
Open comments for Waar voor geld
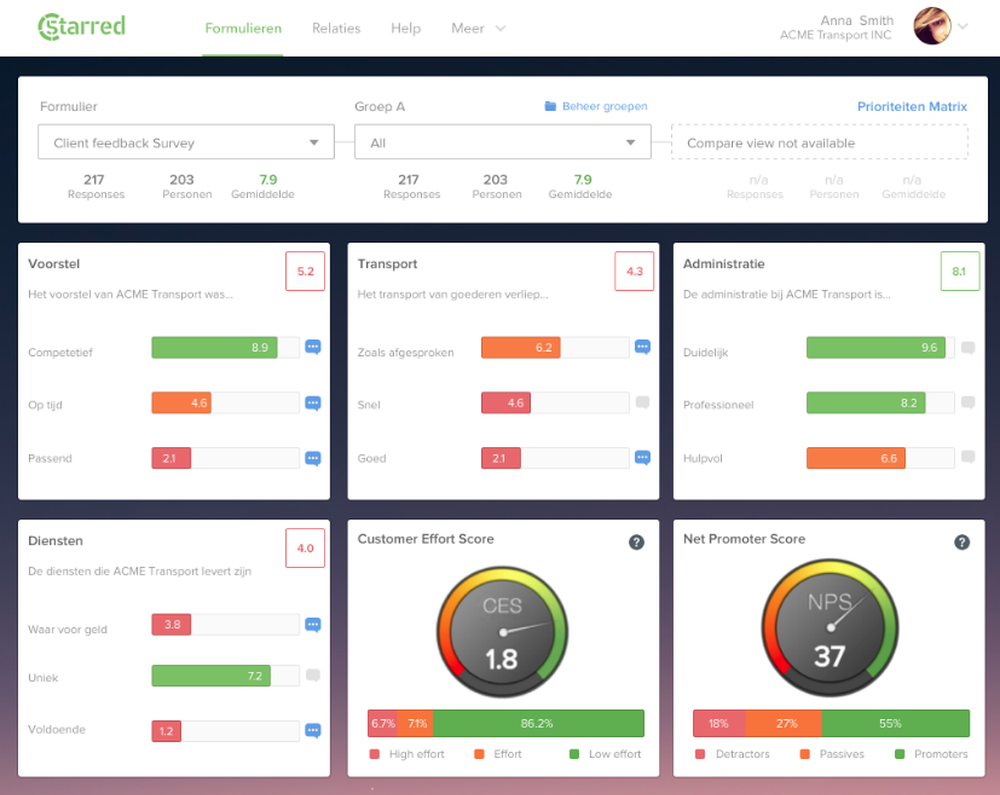[x=312, y=625]
